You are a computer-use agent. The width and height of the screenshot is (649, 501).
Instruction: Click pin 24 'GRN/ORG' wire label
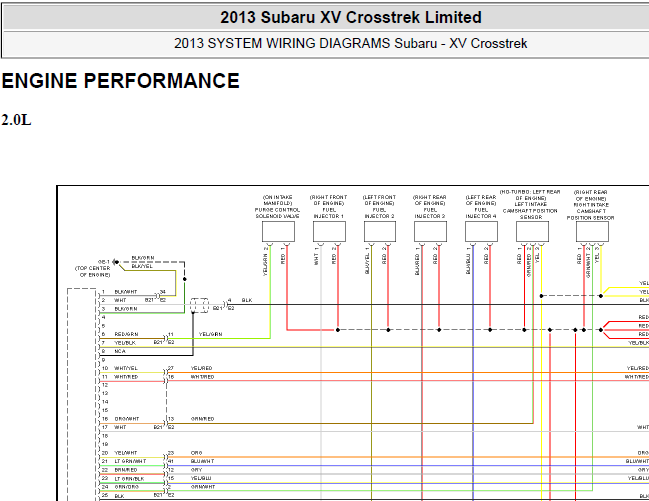[127, 487]
